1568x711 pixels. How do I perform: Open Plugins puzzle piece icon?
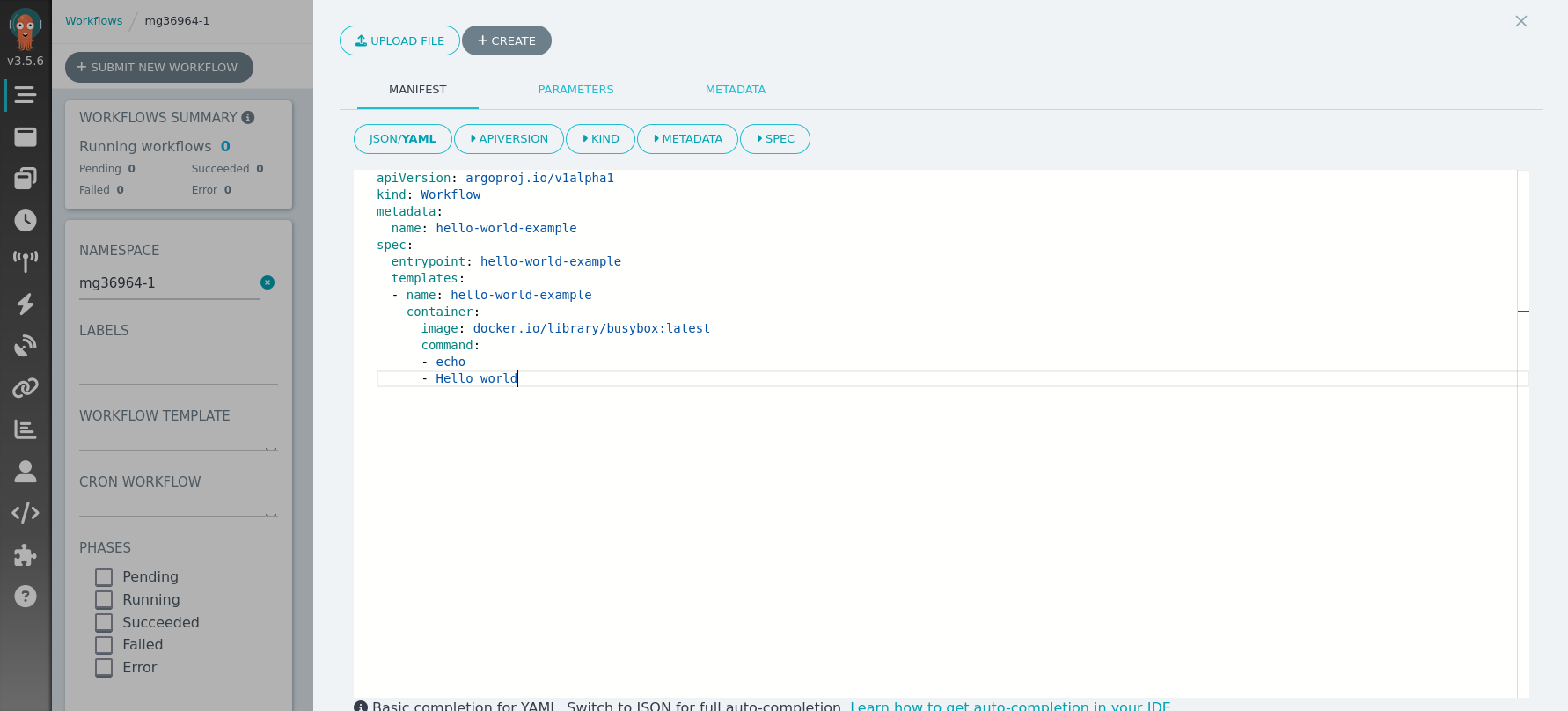tap(26, 554)
